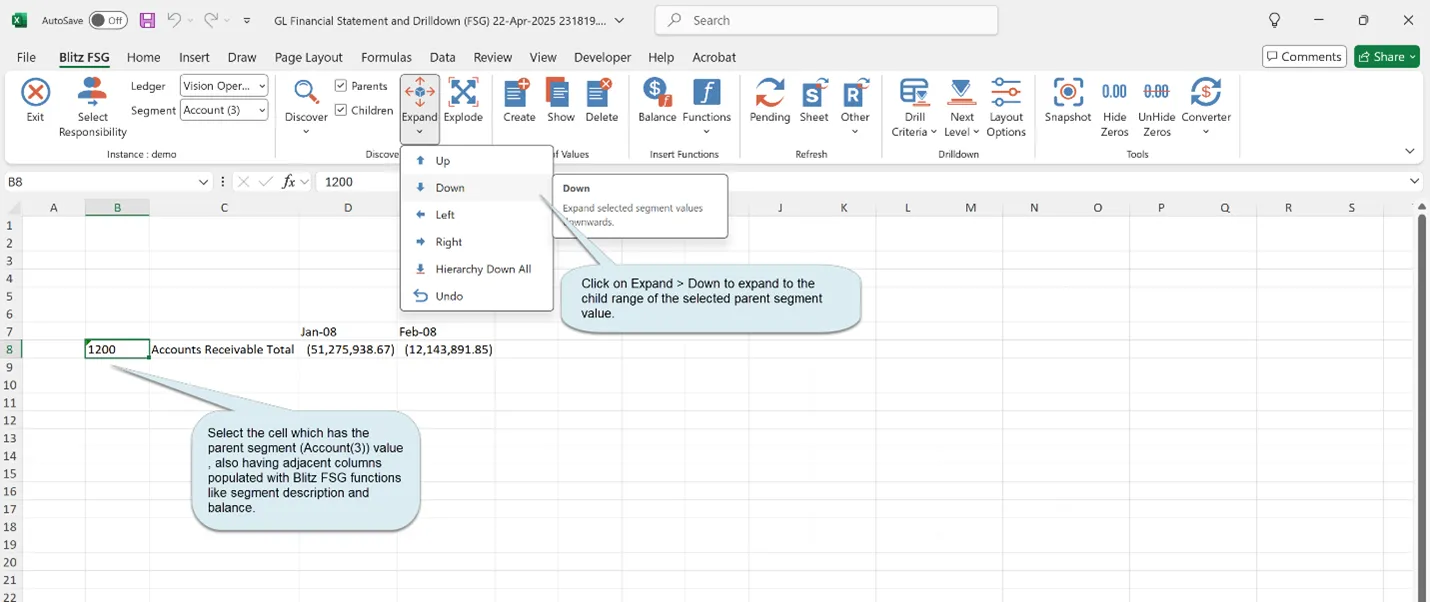The height and width of the screenshot is (602, 1430).
Task: Open the Name Box dropdown arrow
Action: 203,182
